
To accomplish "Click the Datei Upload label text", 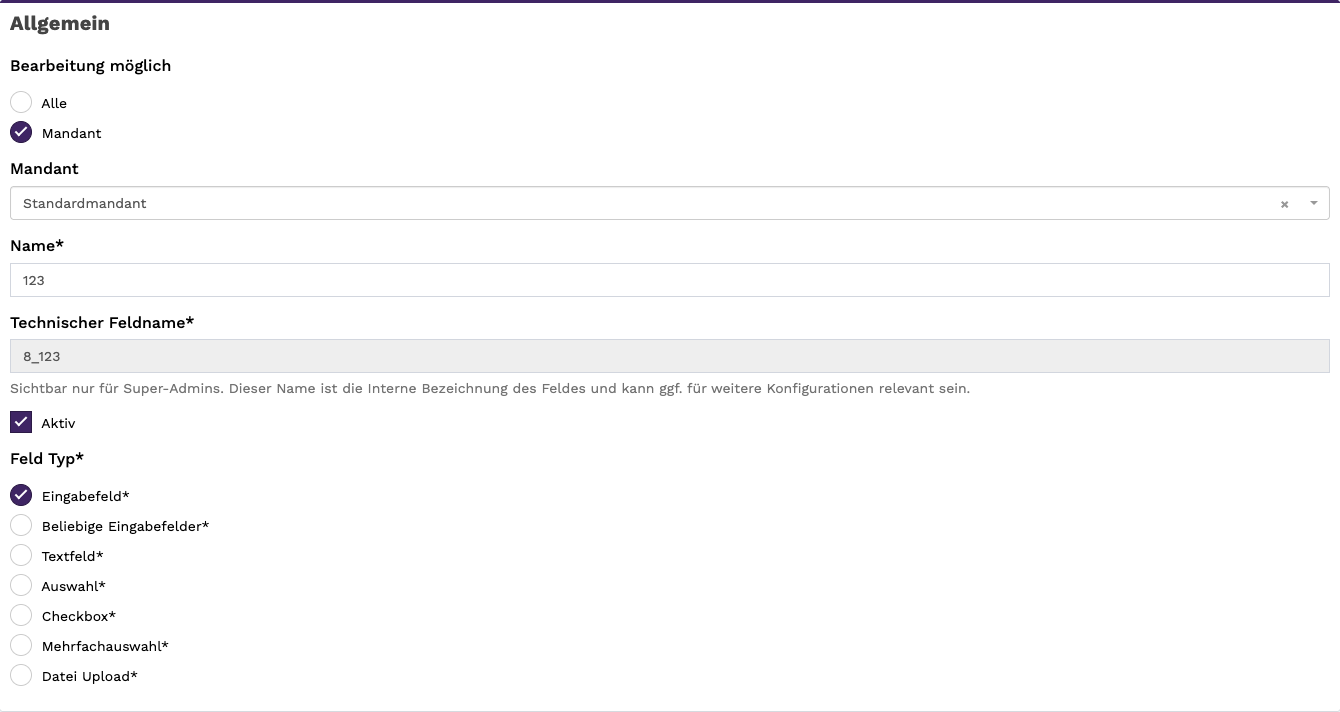I will 89,676.
